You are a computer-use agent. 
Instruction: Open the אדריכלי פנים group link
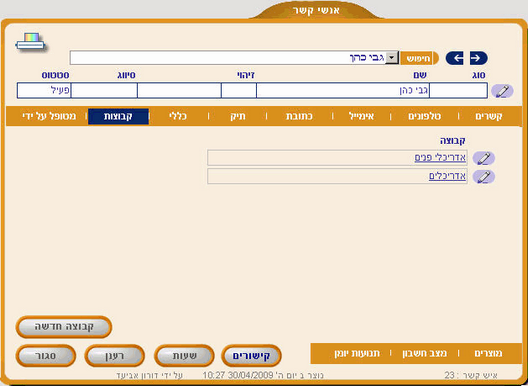[x=440, y=158]
